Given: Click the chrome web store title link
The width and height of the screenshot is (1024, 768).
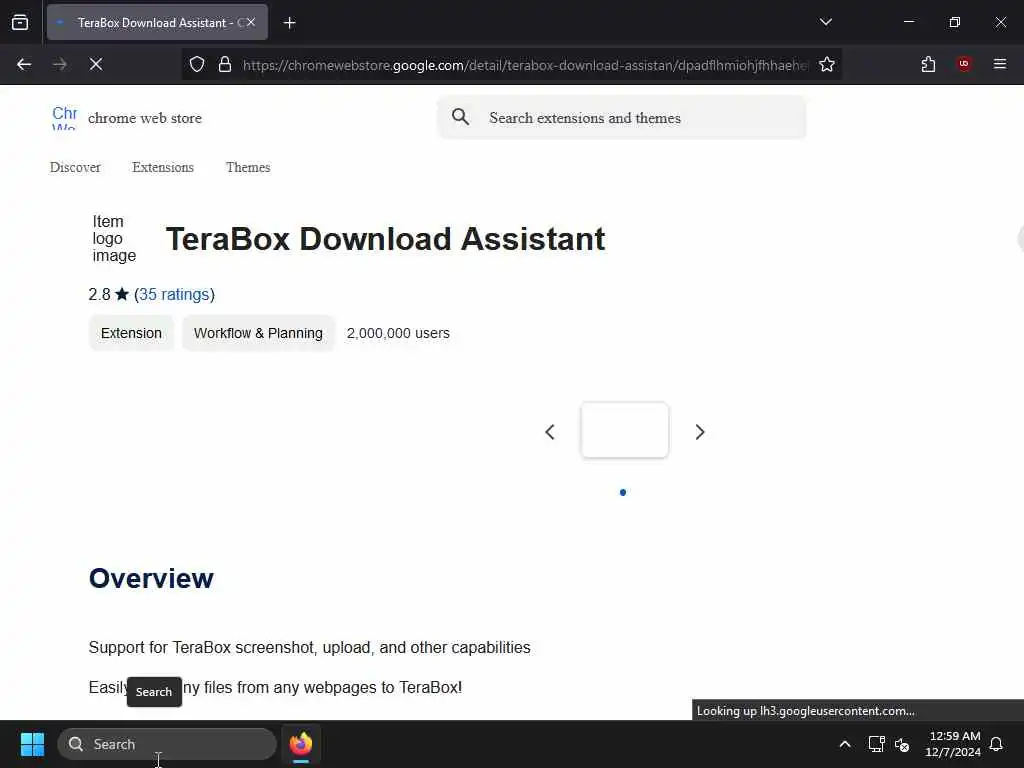Looking at the screenshot, I should click(x=145, y=118).
